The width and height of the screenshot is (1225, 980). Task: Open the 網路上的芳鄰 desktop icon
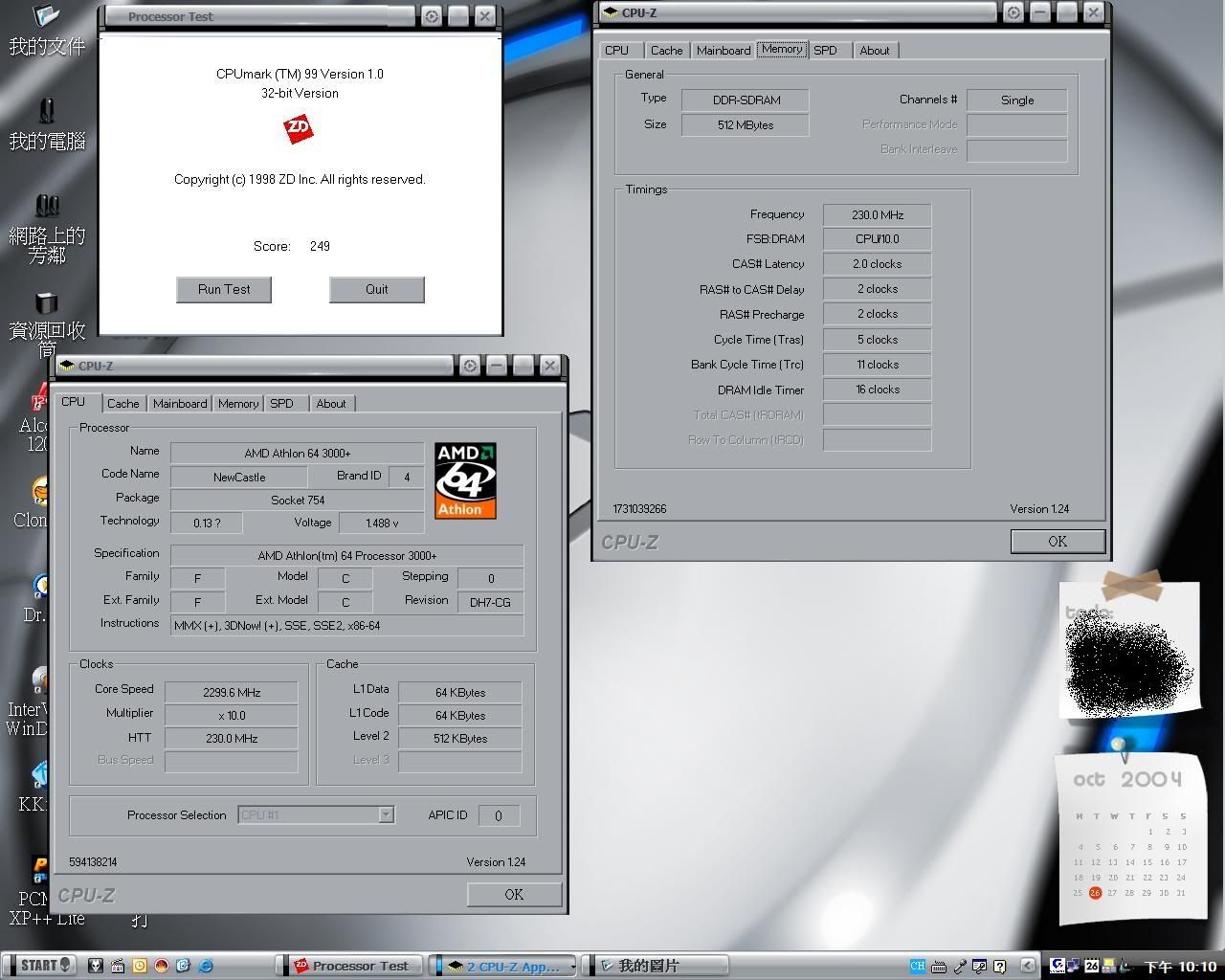46,208
